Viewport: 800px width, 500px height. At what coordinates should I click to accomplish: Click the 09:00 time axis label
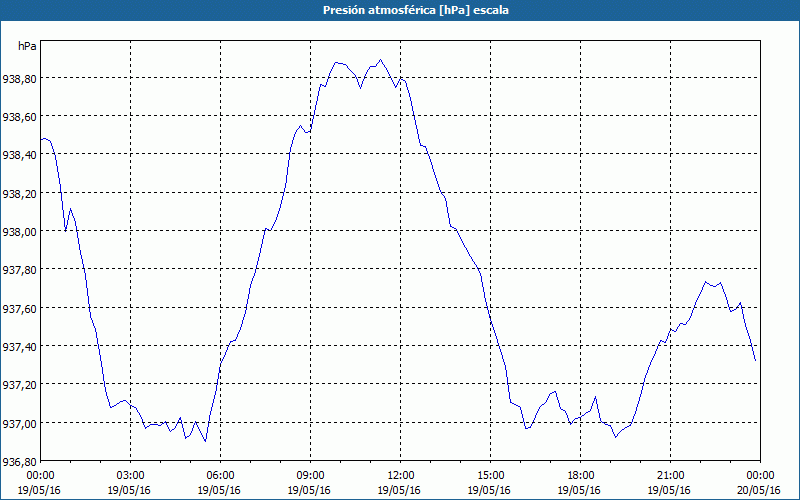pos(310,476)
